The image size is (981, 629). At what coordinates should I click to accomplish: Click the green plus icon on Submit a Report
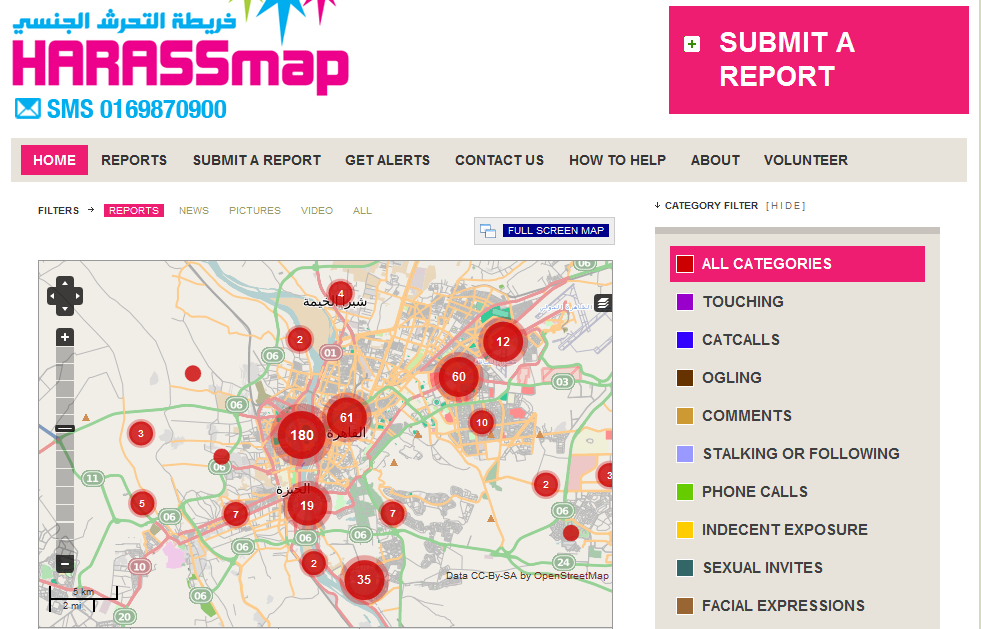692,44
